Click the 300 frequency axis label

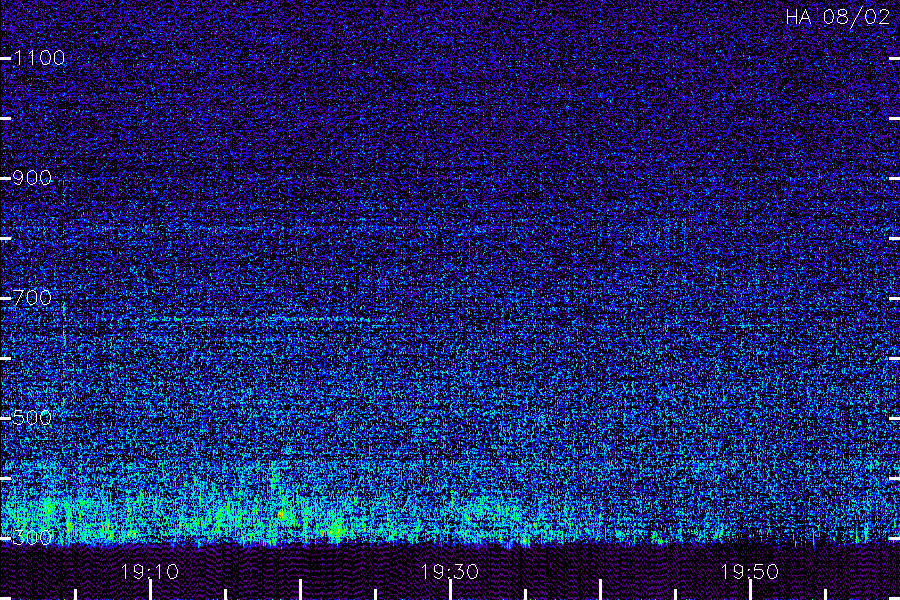point(32,538)
